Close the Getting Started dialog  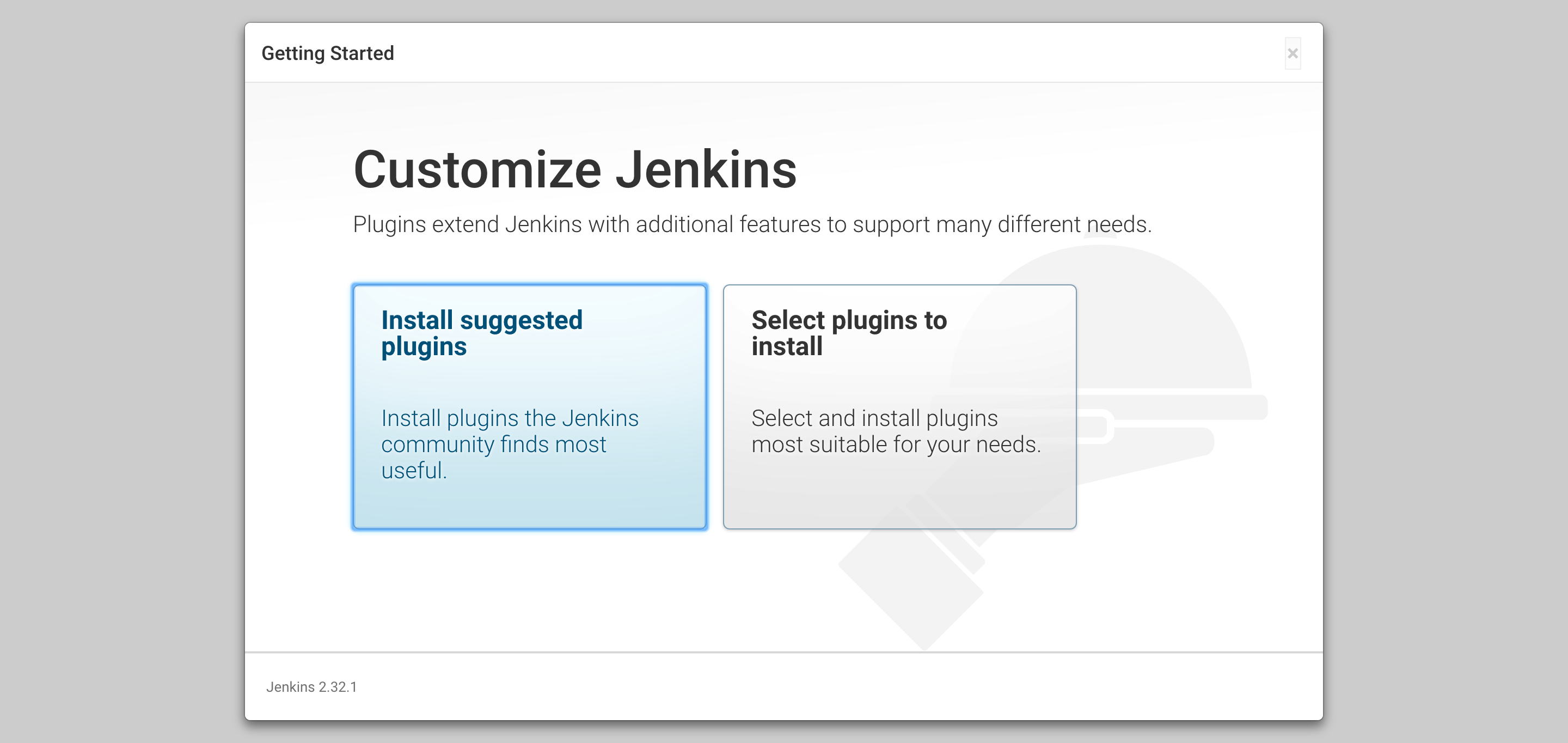click(1293, 53)
